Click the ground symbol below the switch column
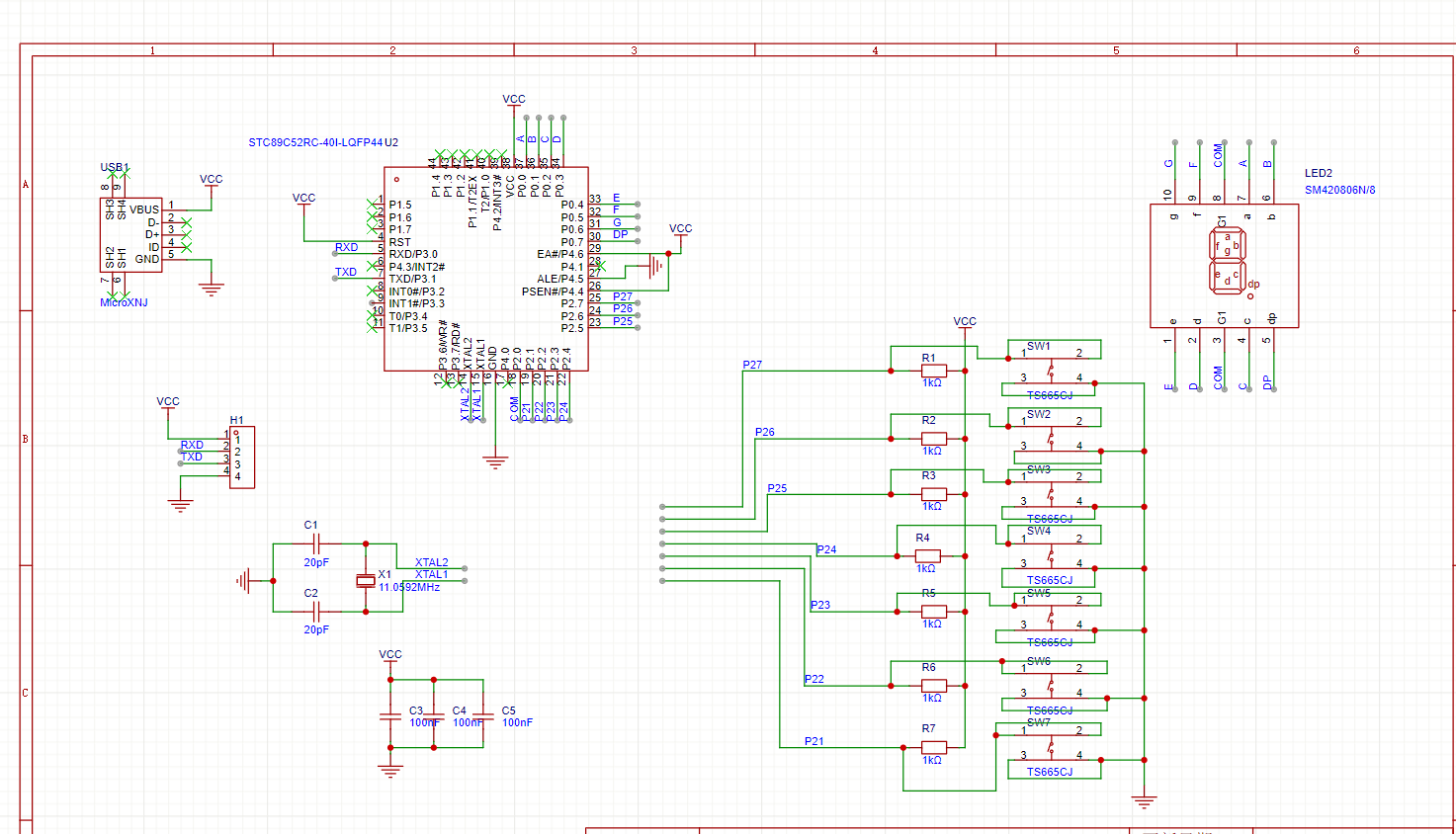This screenshot has height=834, width=1456. click(x=1145, y=801)
